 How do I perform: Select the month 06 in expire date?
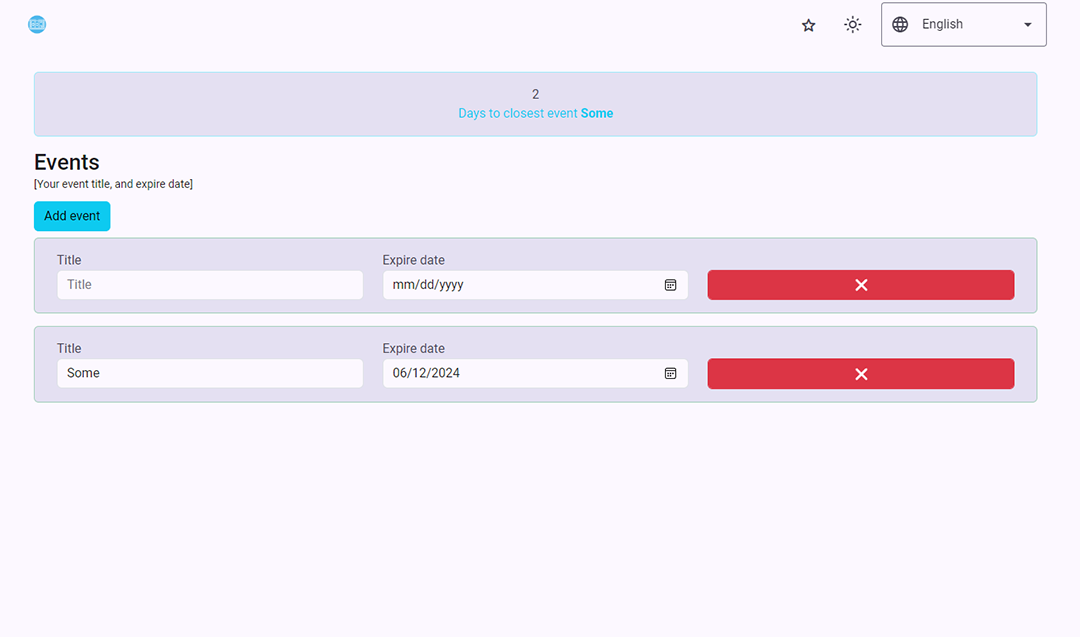click(x=401, y=373)
